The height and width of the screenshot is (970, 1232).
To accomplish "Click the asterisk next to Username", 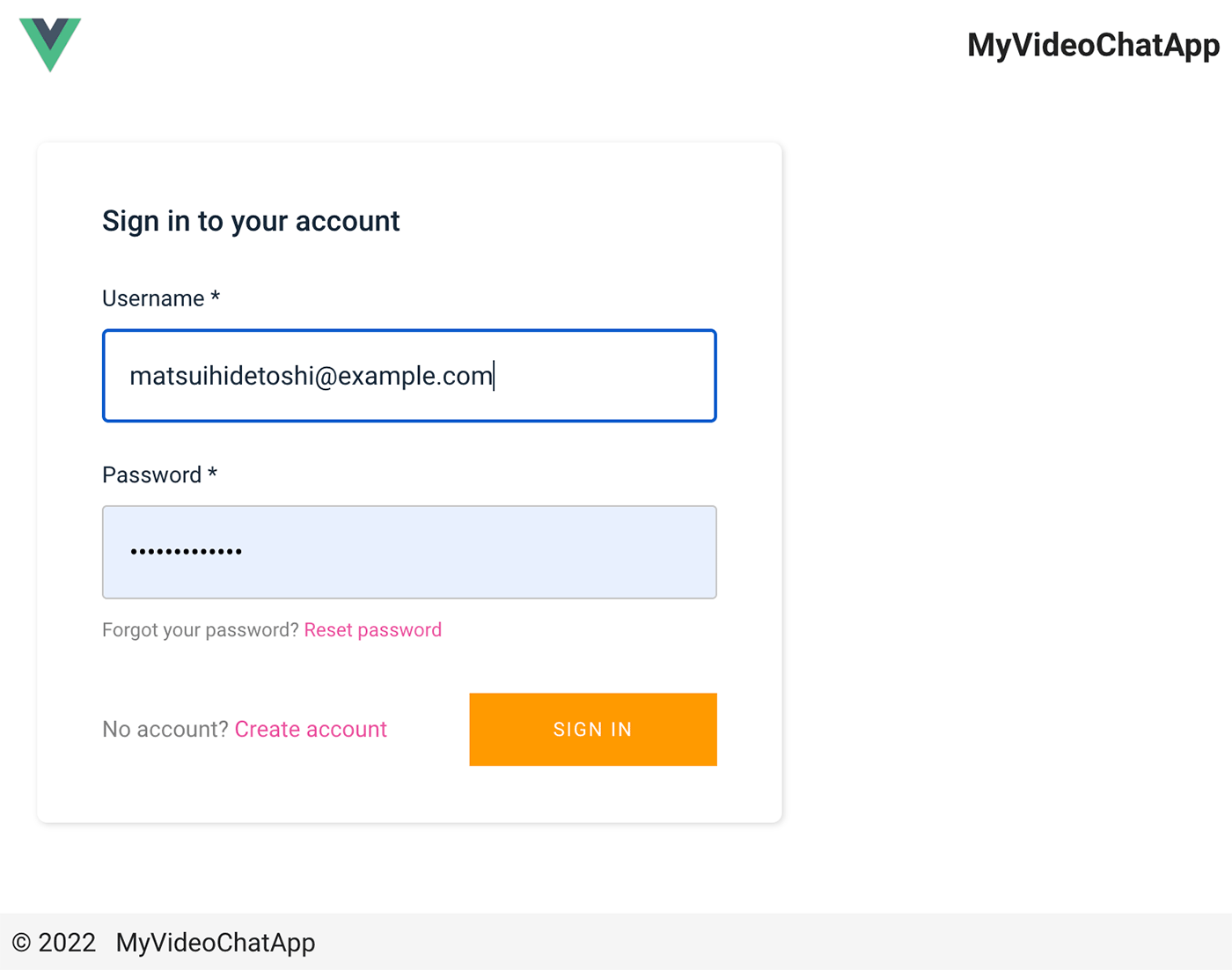I will click(215, 297).
